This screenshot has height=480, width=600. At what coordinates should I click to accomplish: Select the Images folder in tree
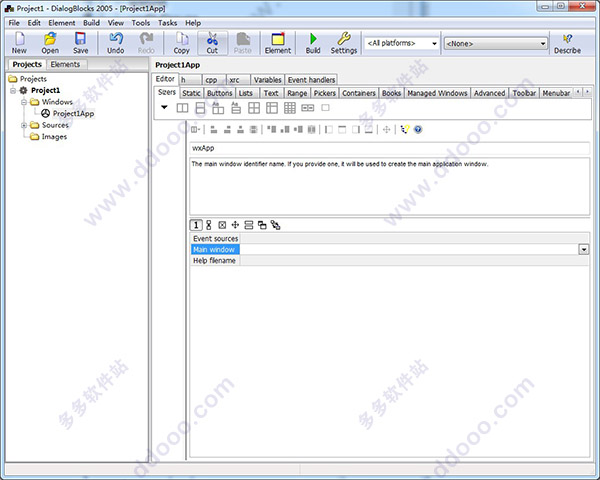point(54,137)
